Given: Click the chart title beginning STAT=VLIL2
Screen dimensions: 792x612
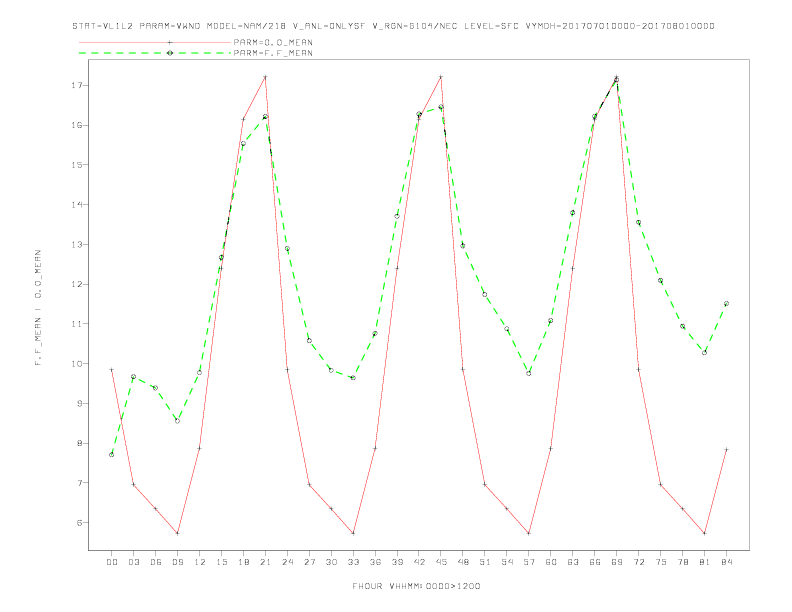Looking at the screenshot, I should click(x=393, y=26).
